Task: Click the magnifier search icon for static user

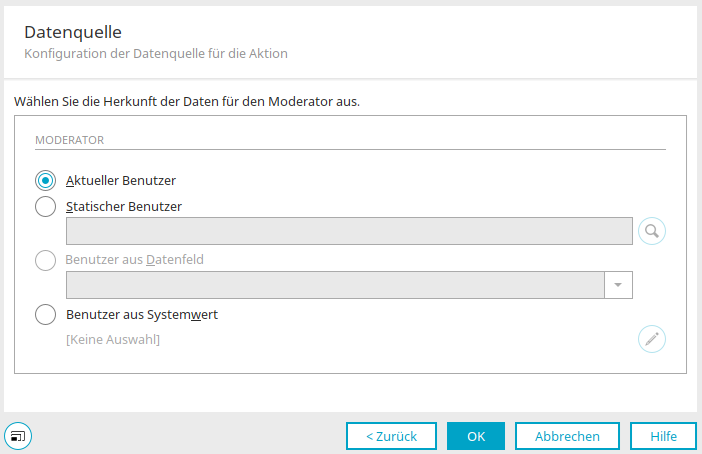Action: point(651,231)
